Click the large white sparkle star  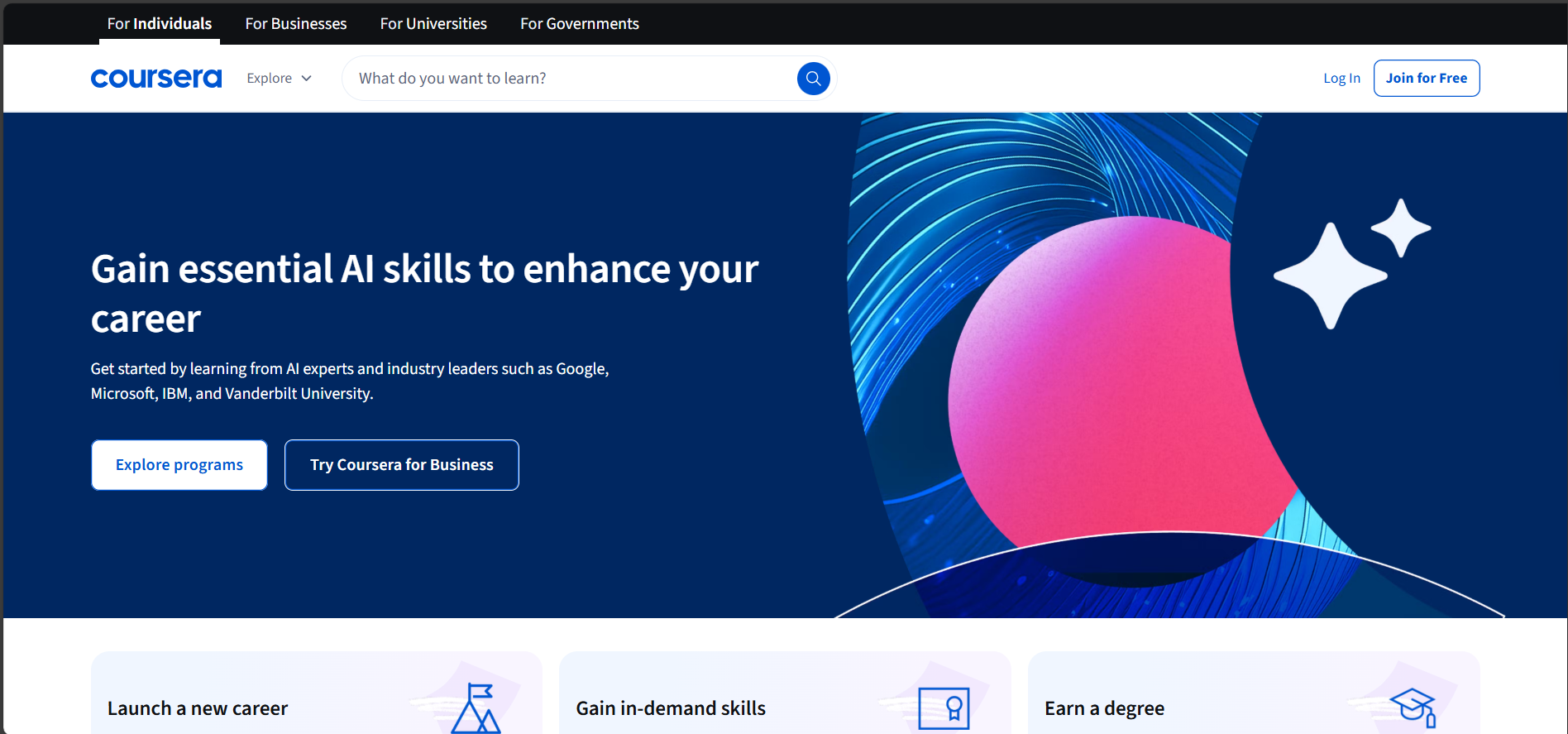[1330, 276]
